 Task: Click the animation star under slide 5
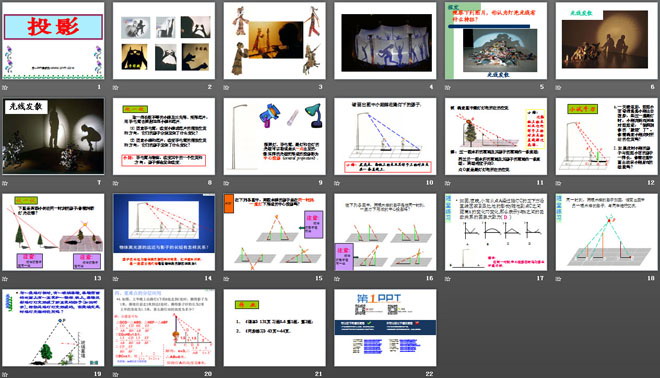448,87
